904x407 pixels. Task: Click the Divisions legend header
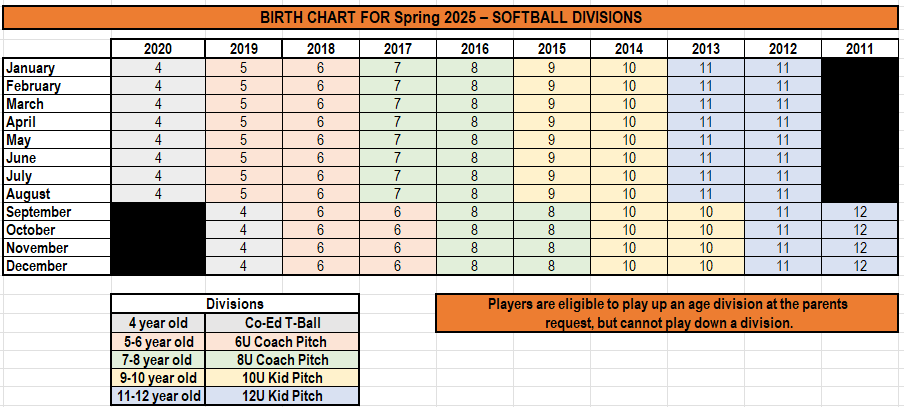(235, 304)
